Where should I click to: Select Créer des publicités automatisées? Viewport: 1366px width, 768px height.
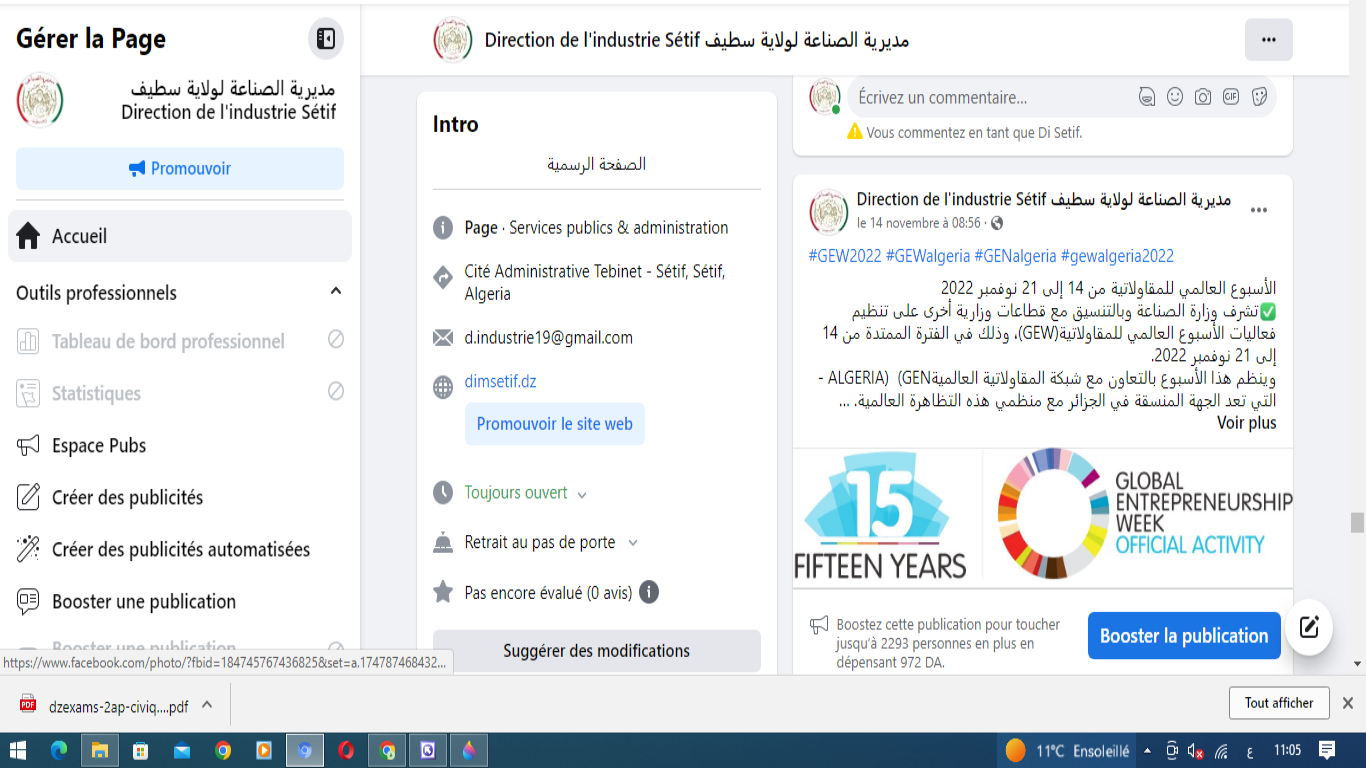(x=180, y=549)
